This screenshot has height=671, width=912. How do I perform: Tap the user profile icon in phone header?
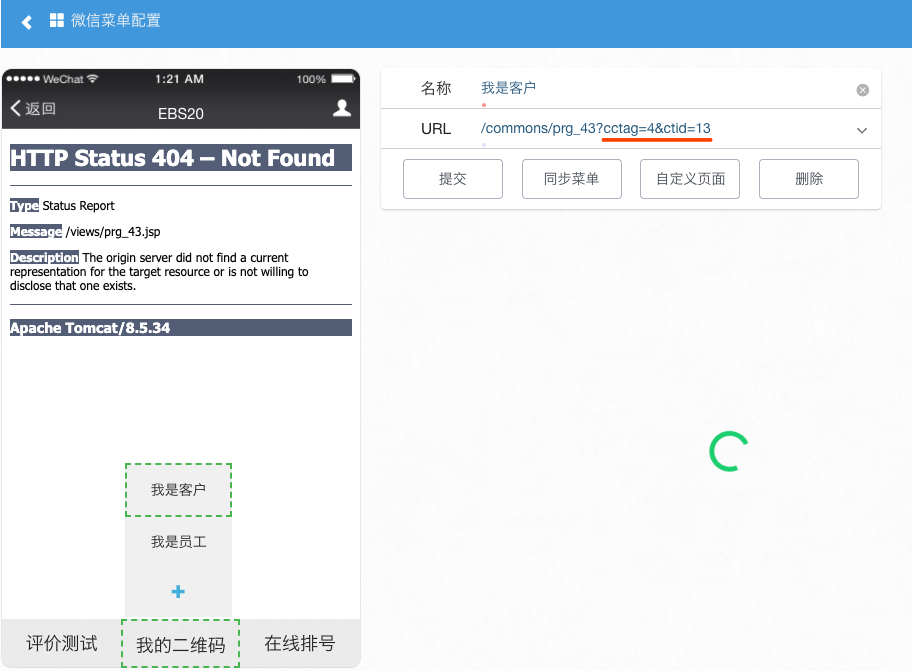pyautogui.click(x=342, y=108)
